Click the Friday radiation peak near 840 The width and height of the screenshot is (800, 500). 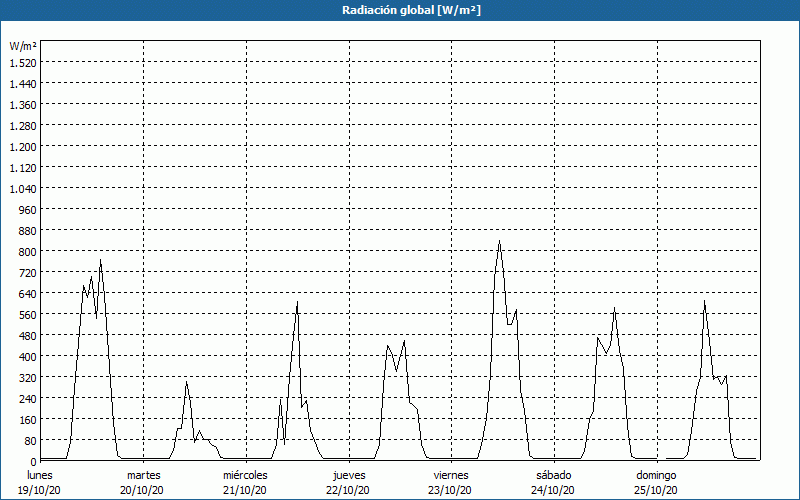click(x=499, y=241)
